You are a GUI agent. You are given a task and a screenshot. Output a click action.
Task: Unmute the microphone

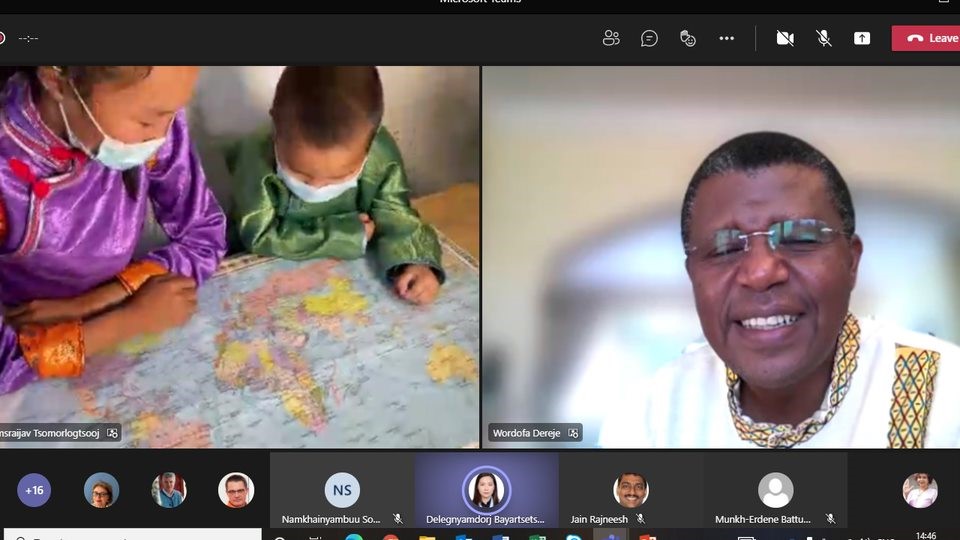coord(823,38)
